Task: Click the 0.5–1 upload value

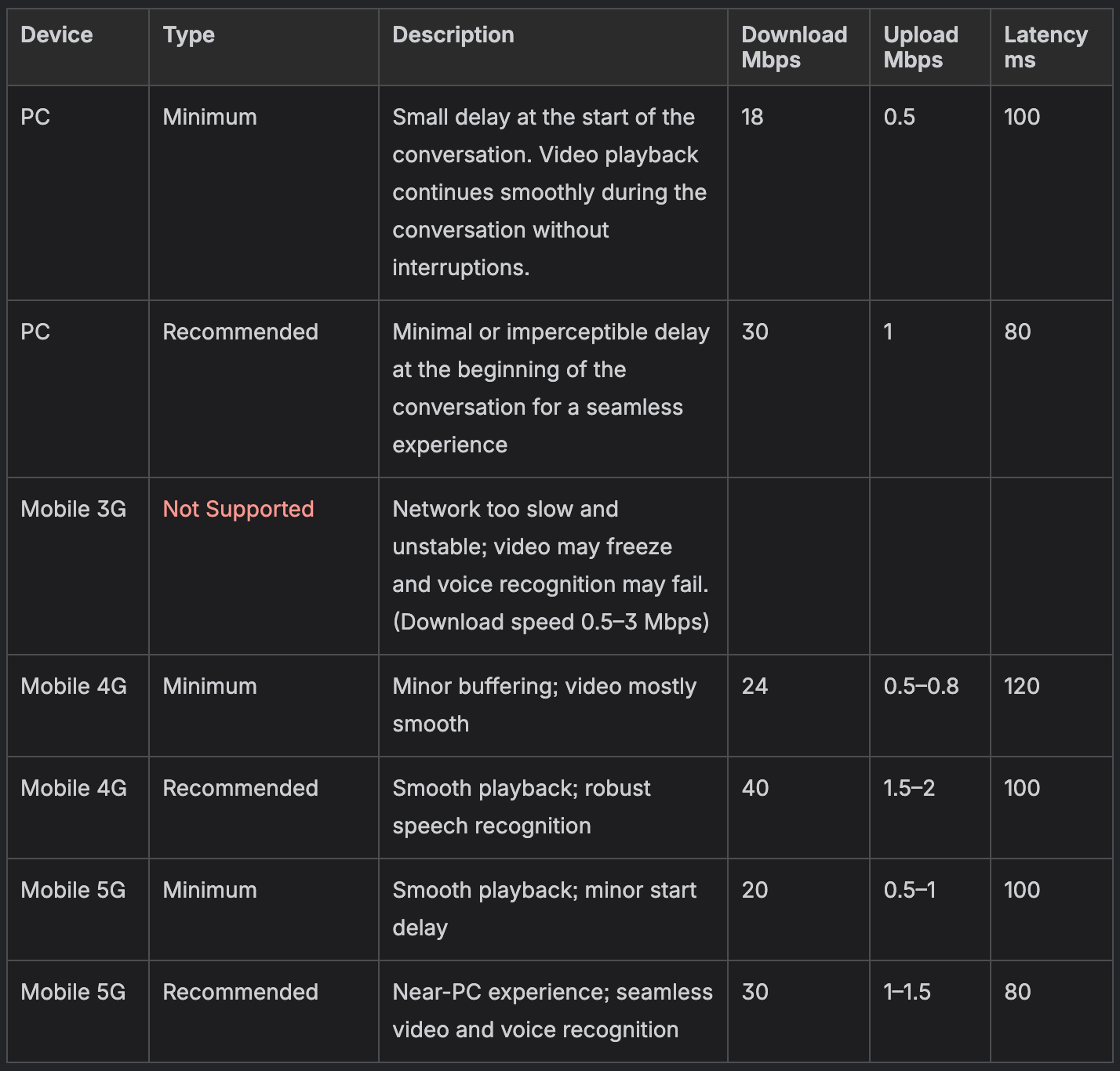Action: pos(909,891)
